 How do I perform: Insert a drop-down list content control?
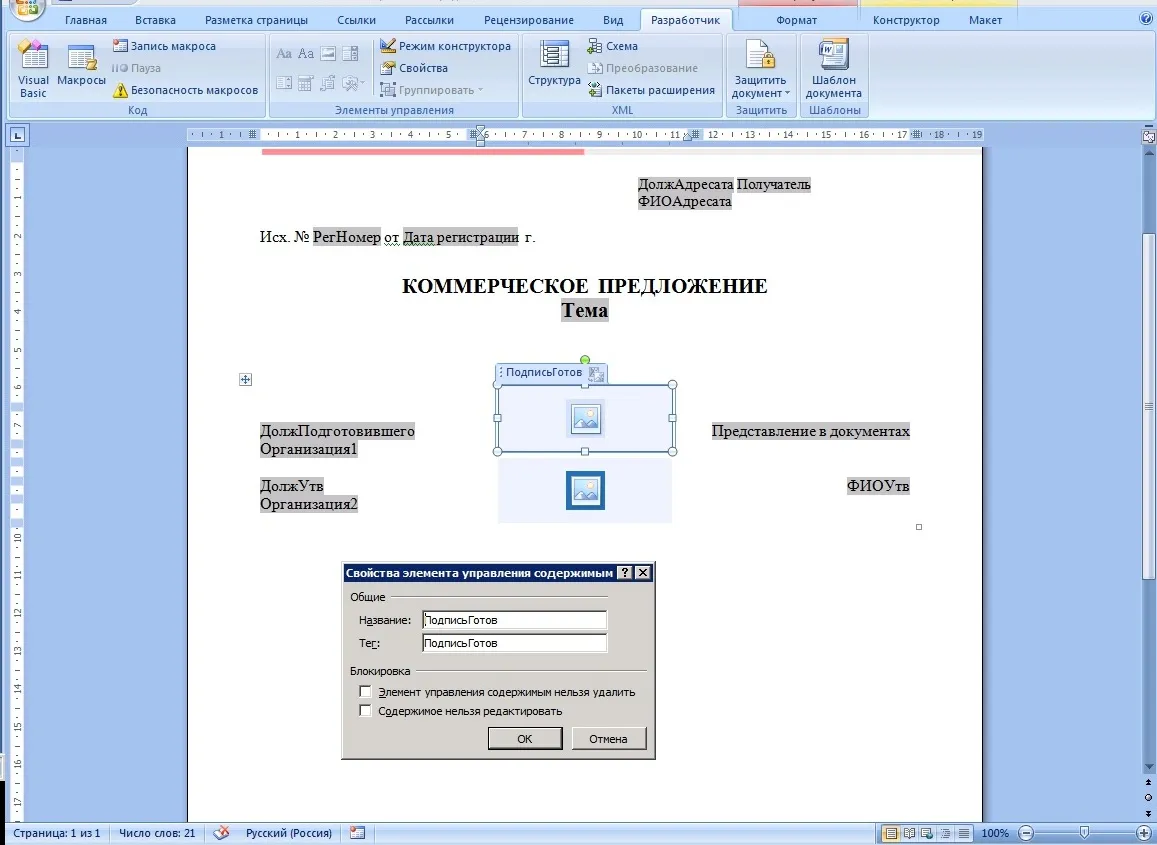284,83
